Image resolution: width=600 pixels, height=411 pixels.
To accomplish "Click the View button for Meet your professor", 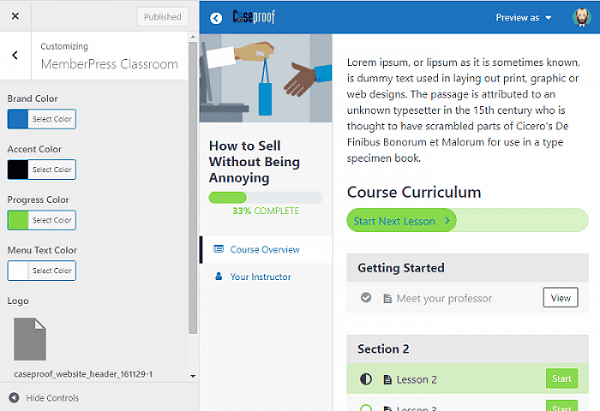I will pyautogui.click(x=560, y=297).
